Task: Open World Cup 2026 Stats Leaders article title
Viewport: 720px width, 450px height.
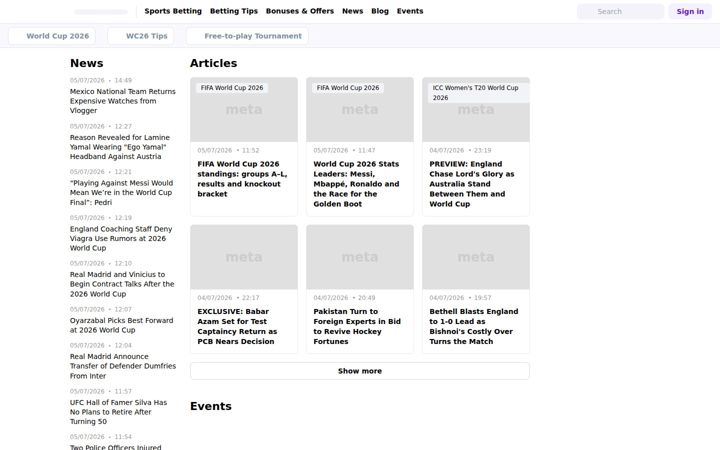Action: click(356, 184)
